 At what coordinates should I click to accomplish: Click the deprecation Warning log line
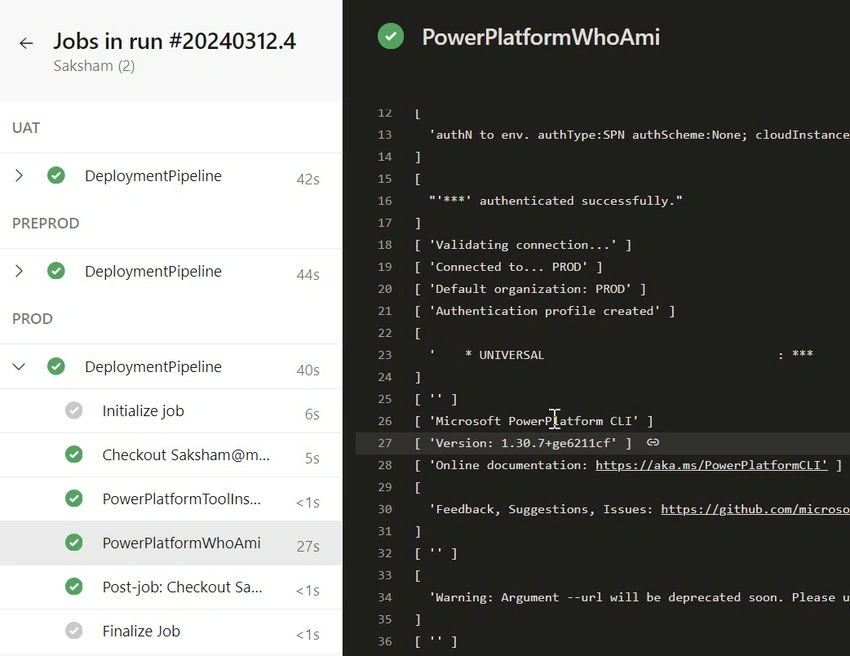639,597
